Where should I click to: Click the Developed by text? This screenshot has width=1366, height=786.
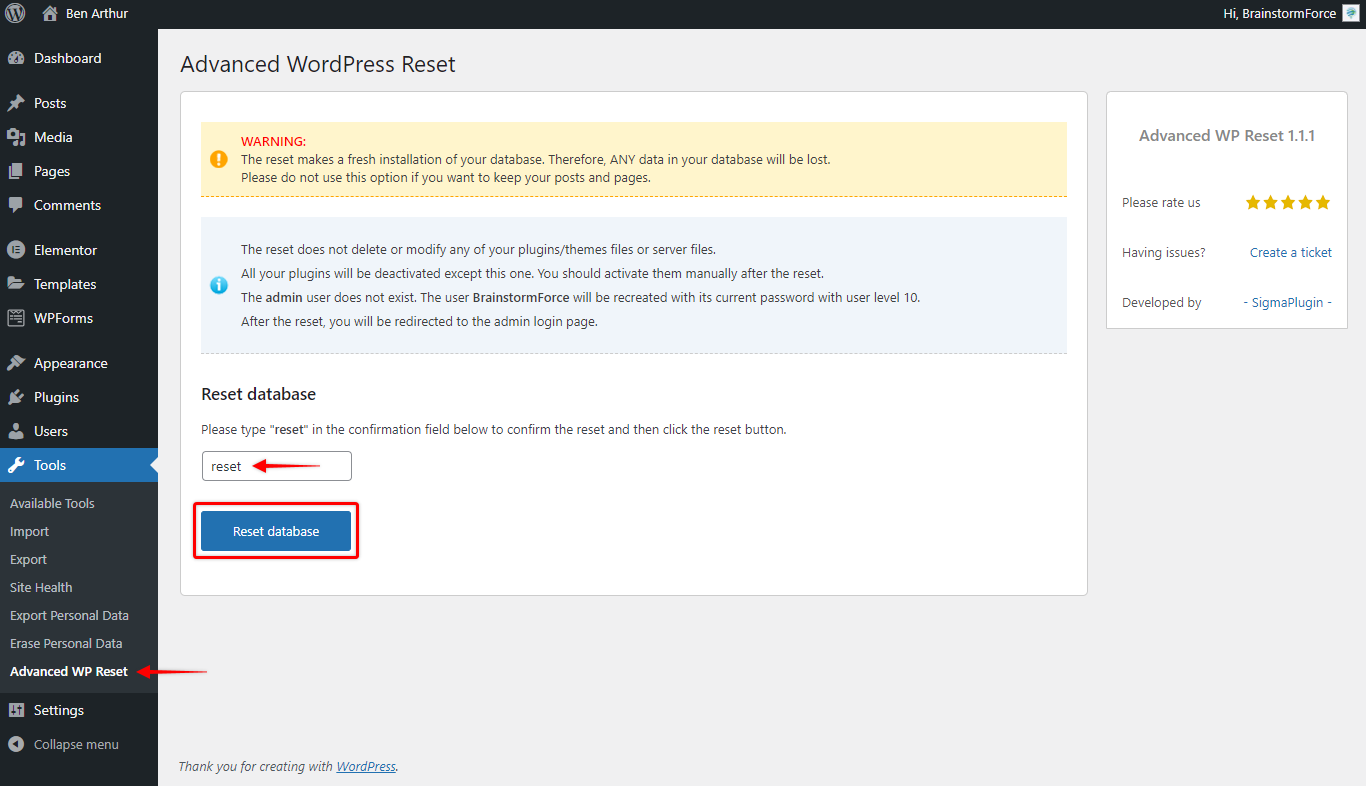pos(1162,302)
